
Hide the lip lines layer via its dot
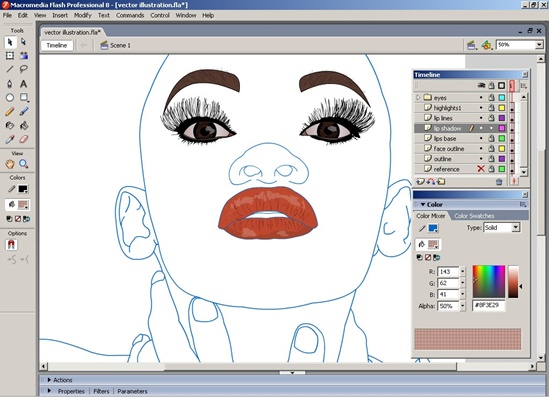pos(481,118)
